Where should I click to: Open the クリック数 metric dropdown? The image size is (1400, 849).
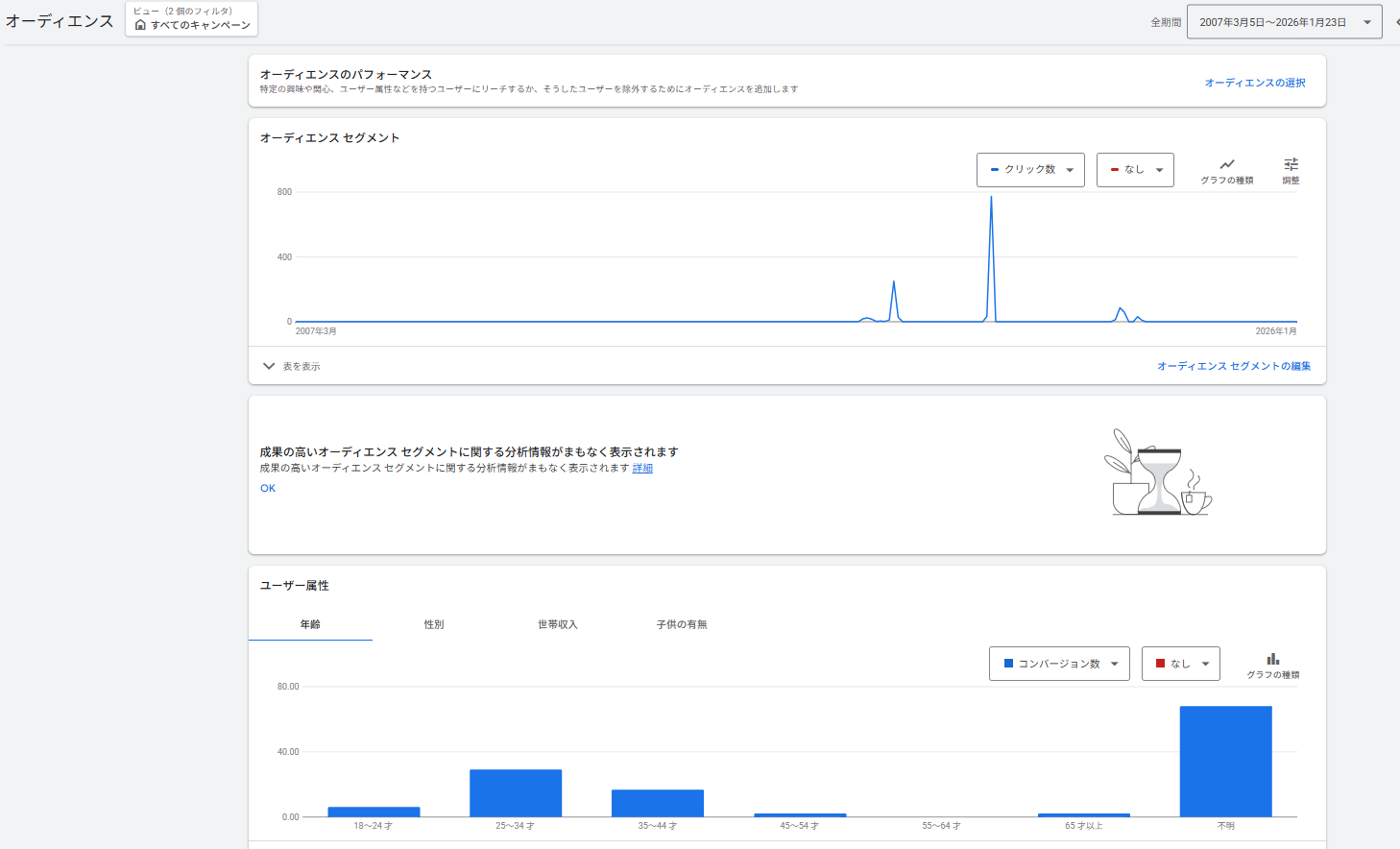pos(1030,170)
